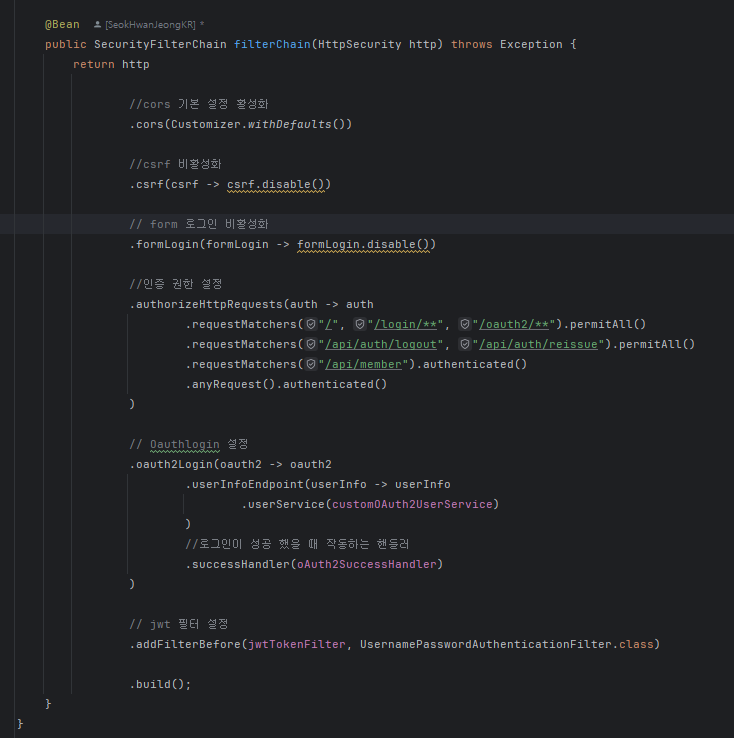
Task: Click the shield icon before "/api/member"
Action: pos(311,364)
